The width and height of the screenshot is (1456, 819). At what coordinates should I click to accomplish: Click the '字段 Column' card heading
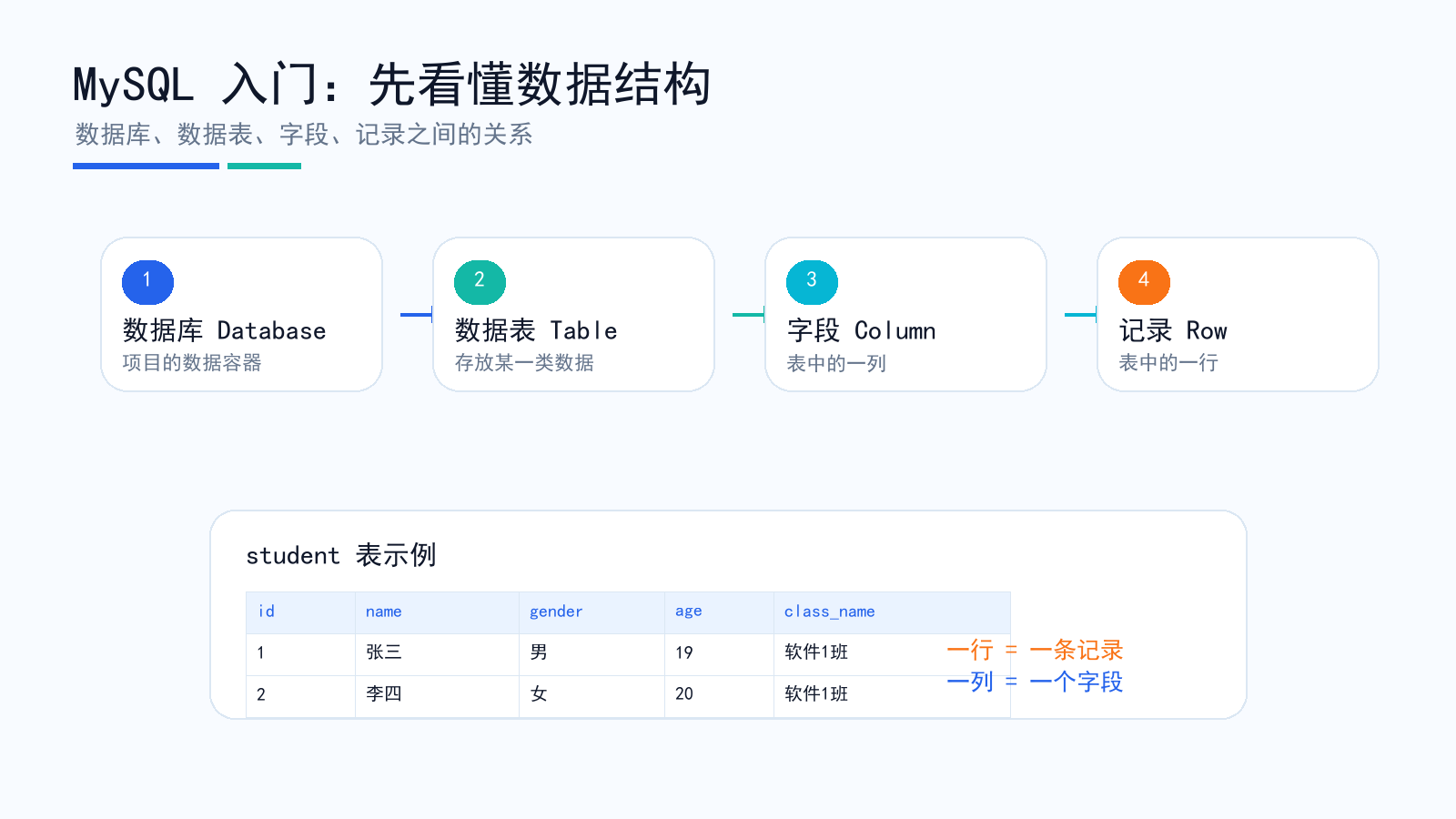[862, 330]
